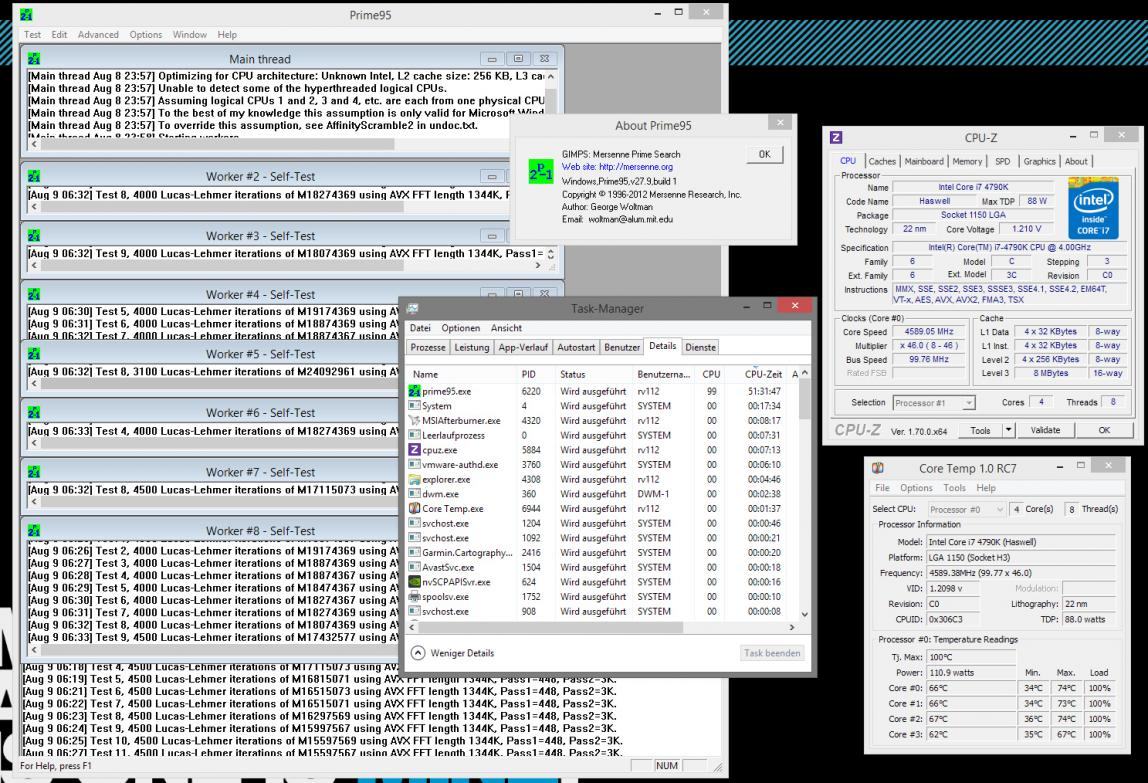Click the nvSCPAPISvr.exe process icon
Screen dimensions: 1148x783
[414, 582]
